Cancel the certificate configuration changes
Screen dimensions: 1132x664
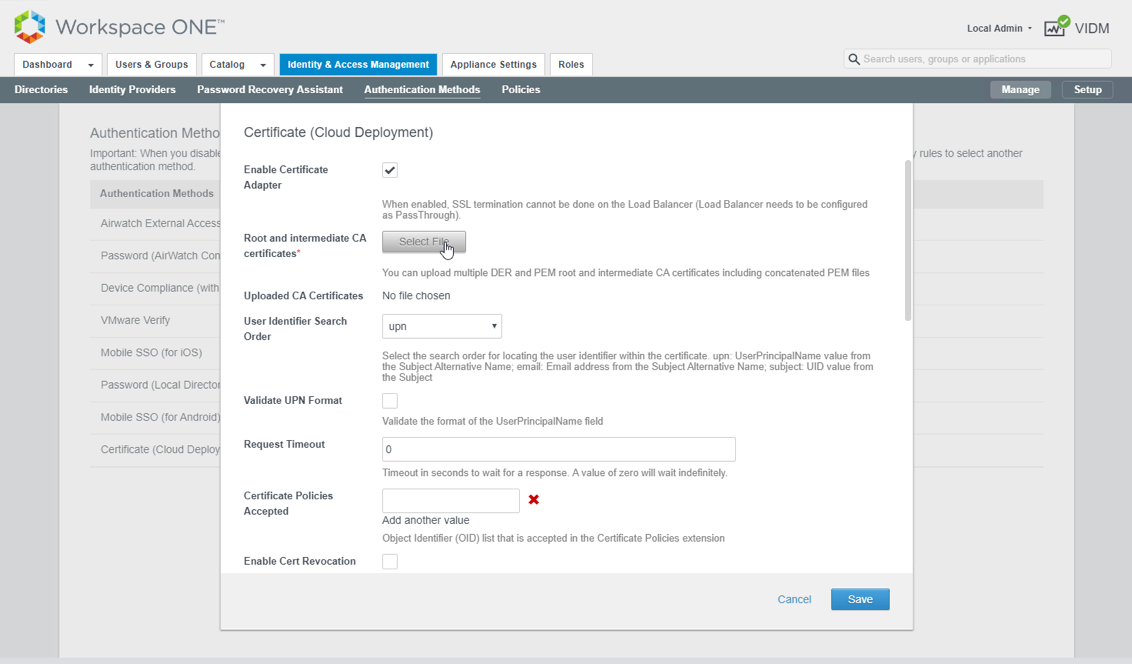click(x=794, y=599)
